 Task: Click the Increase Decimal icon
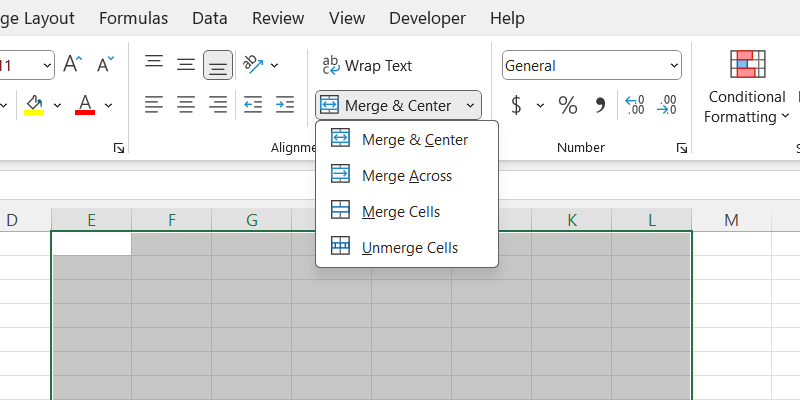tap(634, 105)
